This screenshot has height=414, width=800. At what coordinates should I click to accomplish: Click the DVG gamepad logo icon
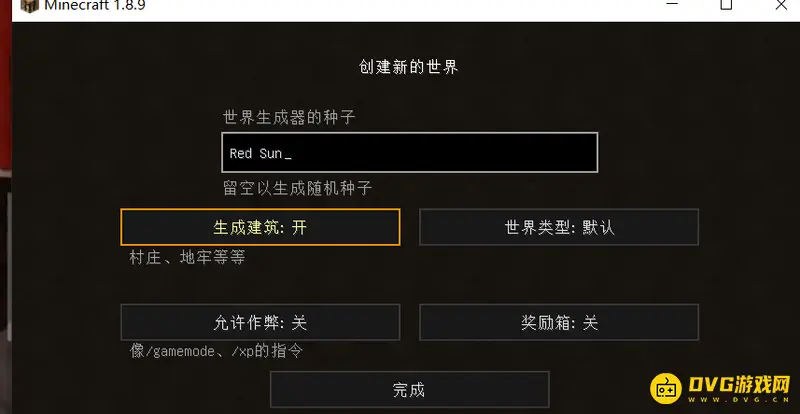667,389
